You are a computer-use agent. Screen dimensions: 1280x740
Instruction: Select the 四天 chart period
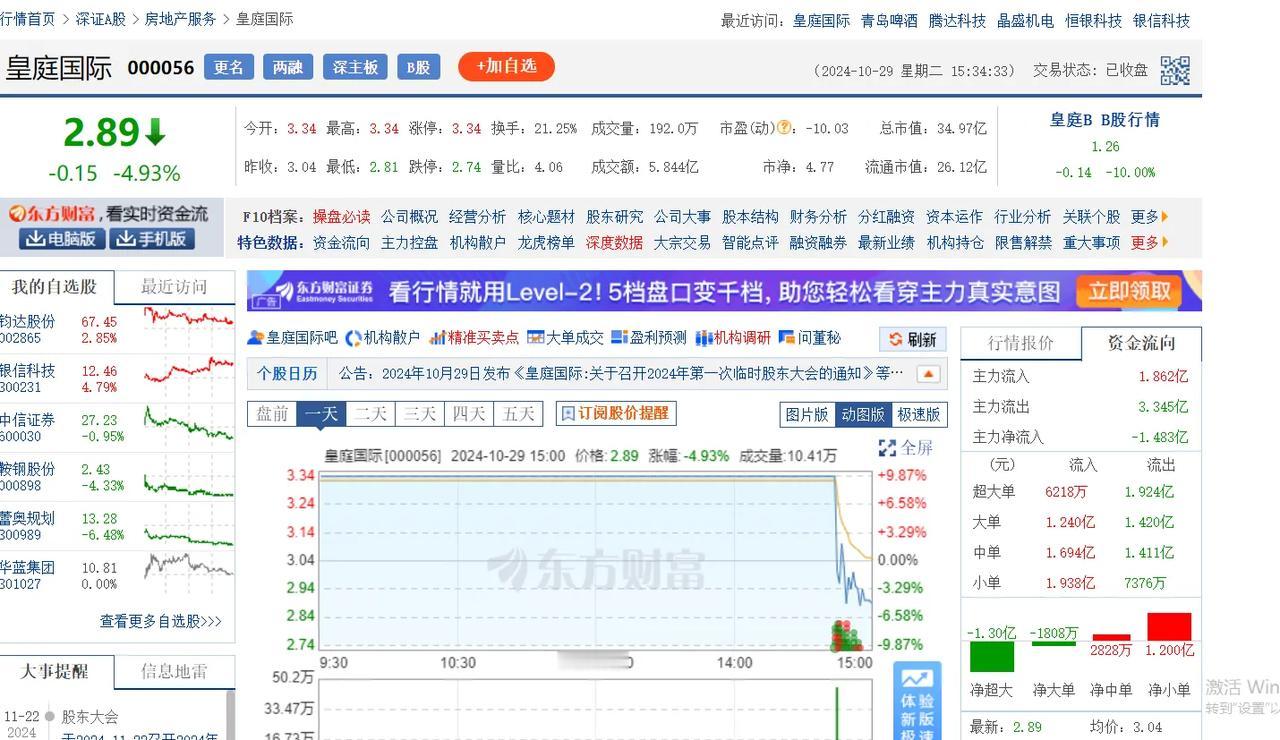pos(468,414)
